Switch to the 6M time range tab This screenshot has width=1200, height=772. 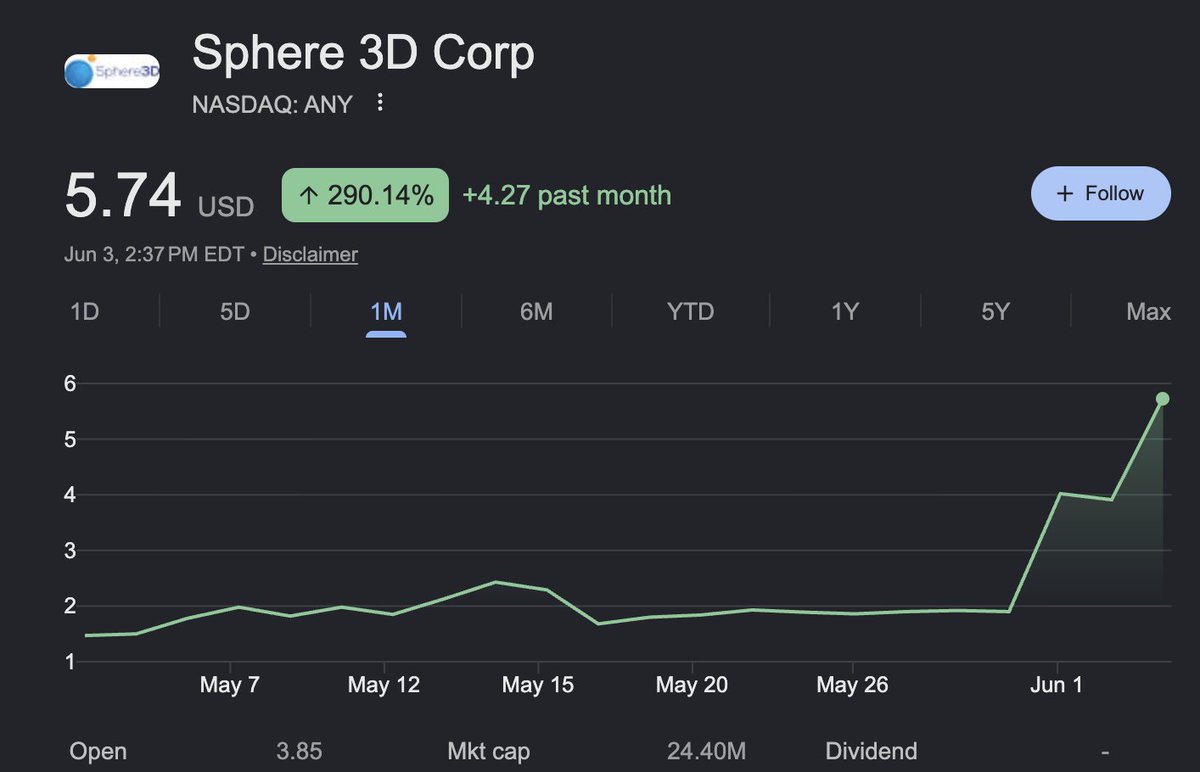(x=536, y=312)
